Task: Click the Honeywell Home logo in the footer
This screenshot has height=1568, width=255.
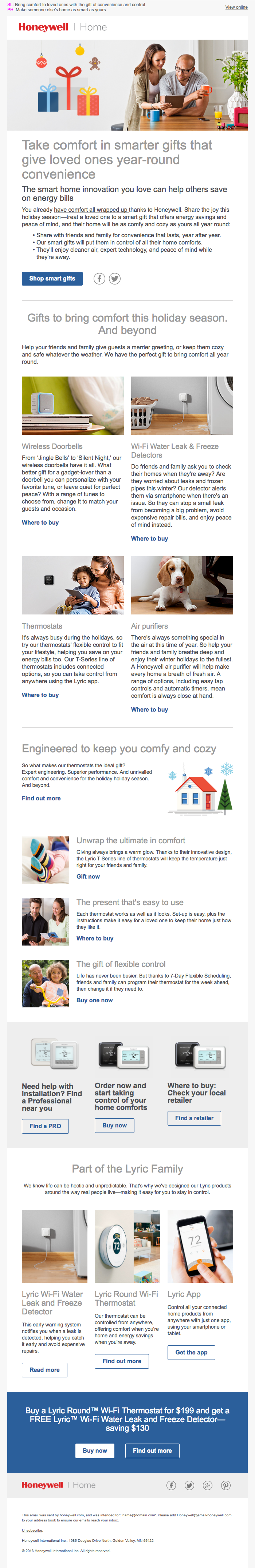Action: point(59,1485)
